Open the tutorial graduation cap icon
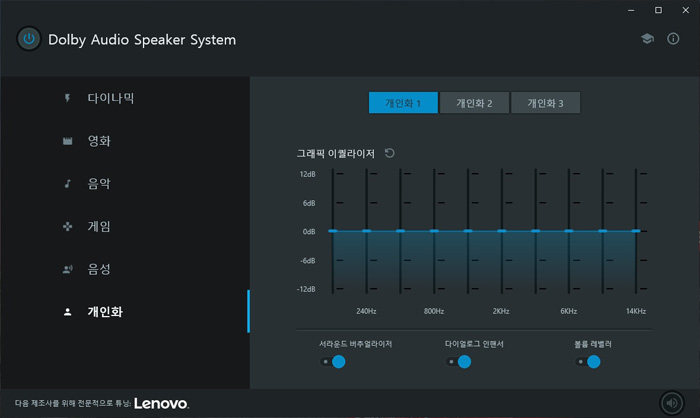 (647, 39)
